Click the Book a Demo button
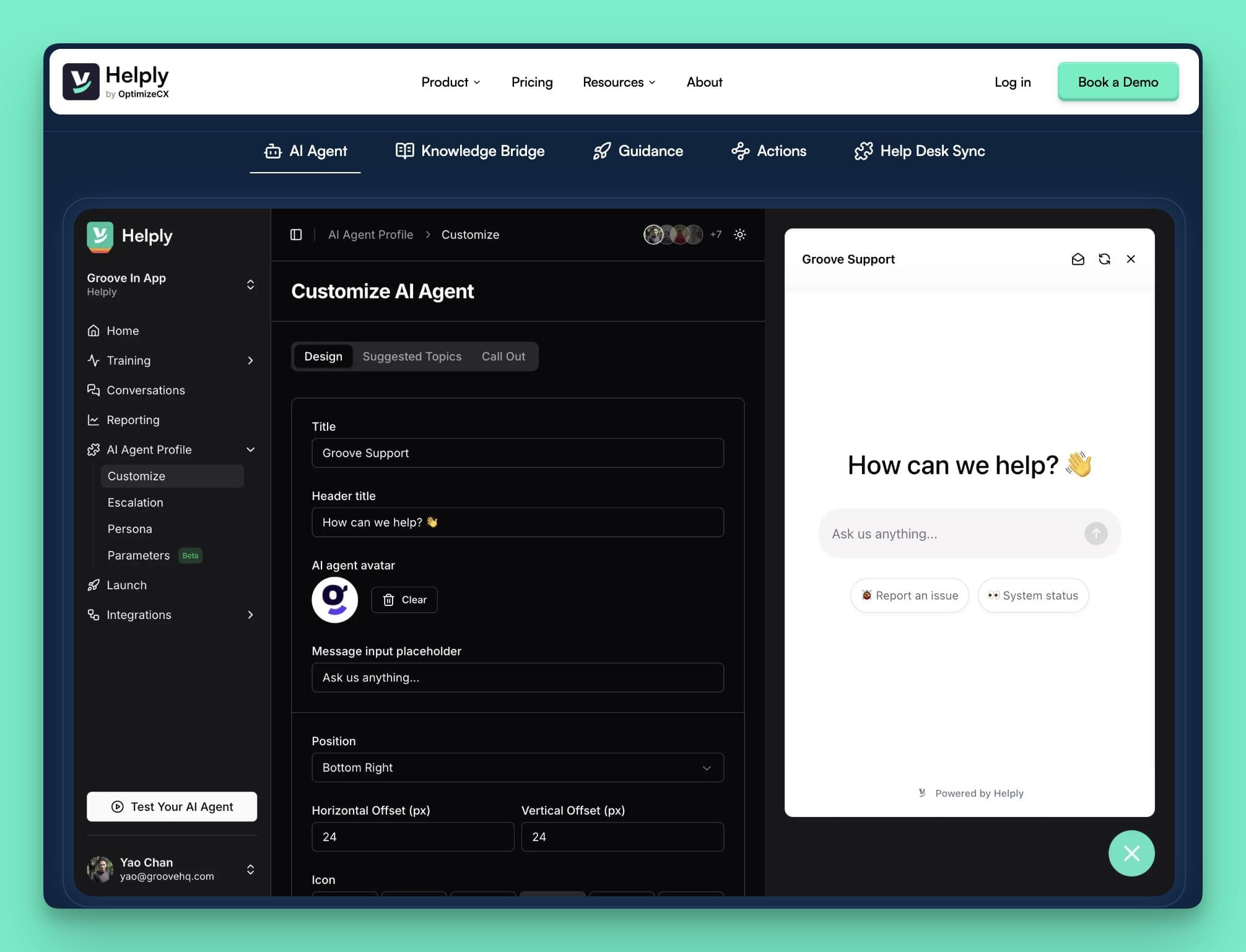Screen dimensions: 1246x952 (x=1118, y=82)
